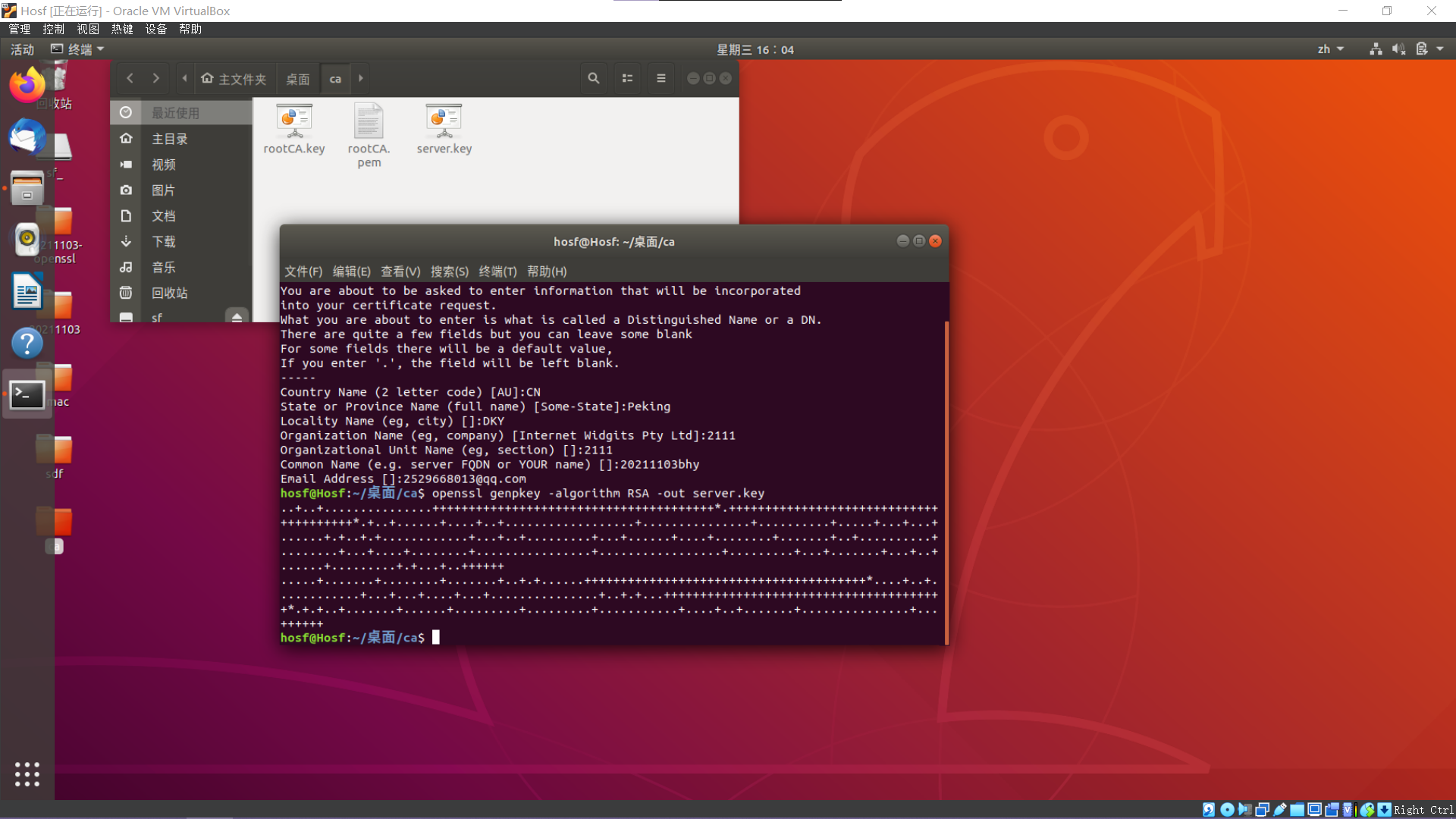The height and width of the screenshot is (819, 1456).
Task: Open the system status menu arrow
Action: [1440, 49]
